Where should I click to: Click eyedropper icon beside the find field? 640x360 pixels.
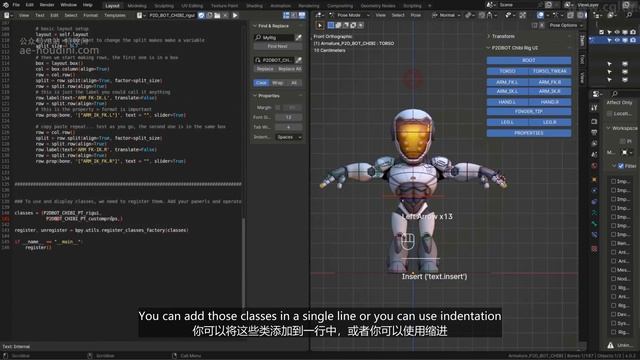click(x=299, y=38)
